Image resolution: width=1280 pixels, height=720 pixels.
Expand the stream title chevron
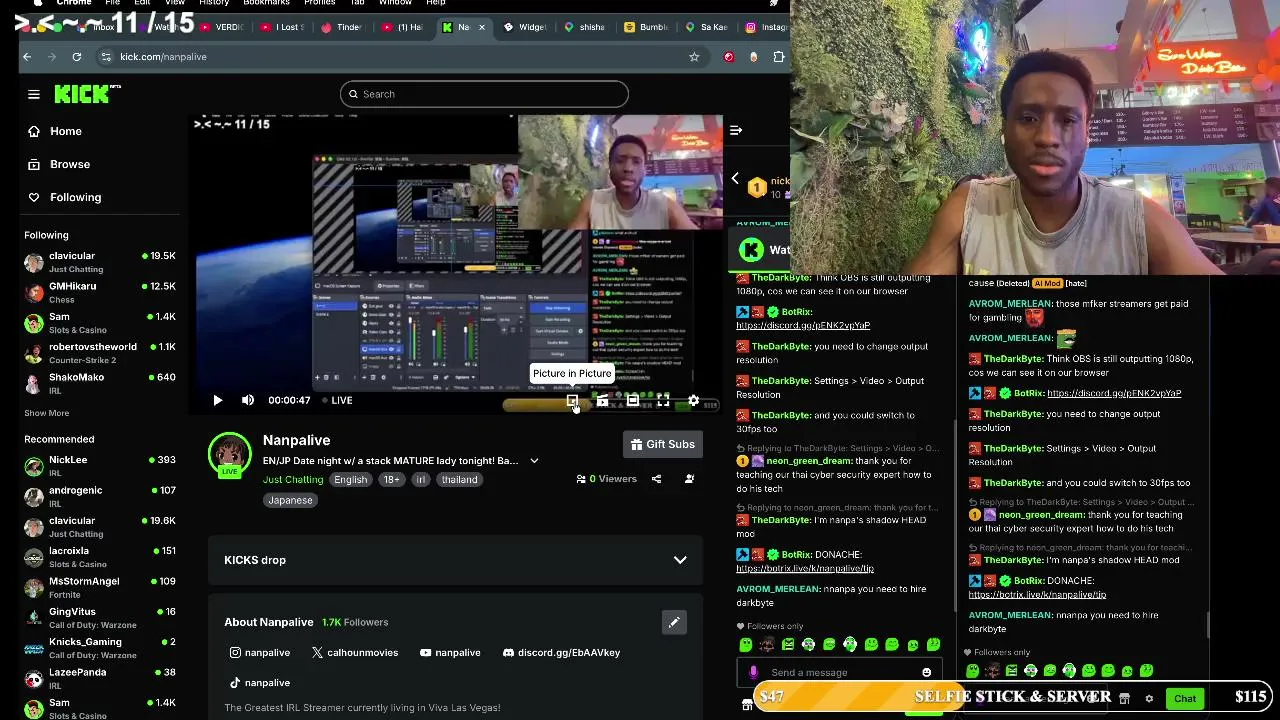[x=534, y=461]
